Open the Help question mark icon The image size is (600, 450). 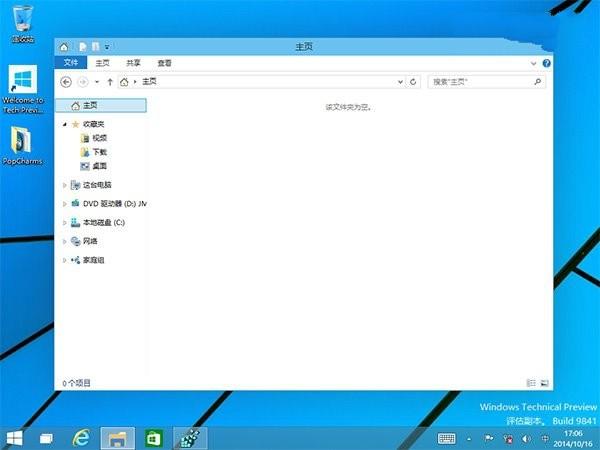coord(547,62)
